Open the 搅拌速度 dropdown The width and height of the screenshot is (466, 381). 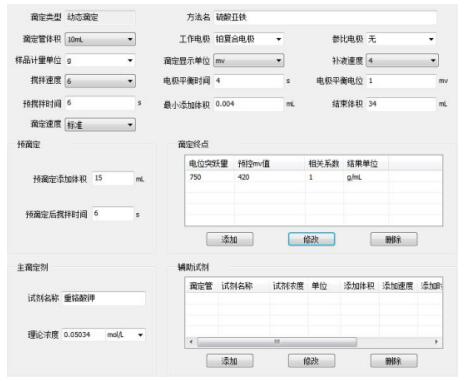(x=100, y=81)
